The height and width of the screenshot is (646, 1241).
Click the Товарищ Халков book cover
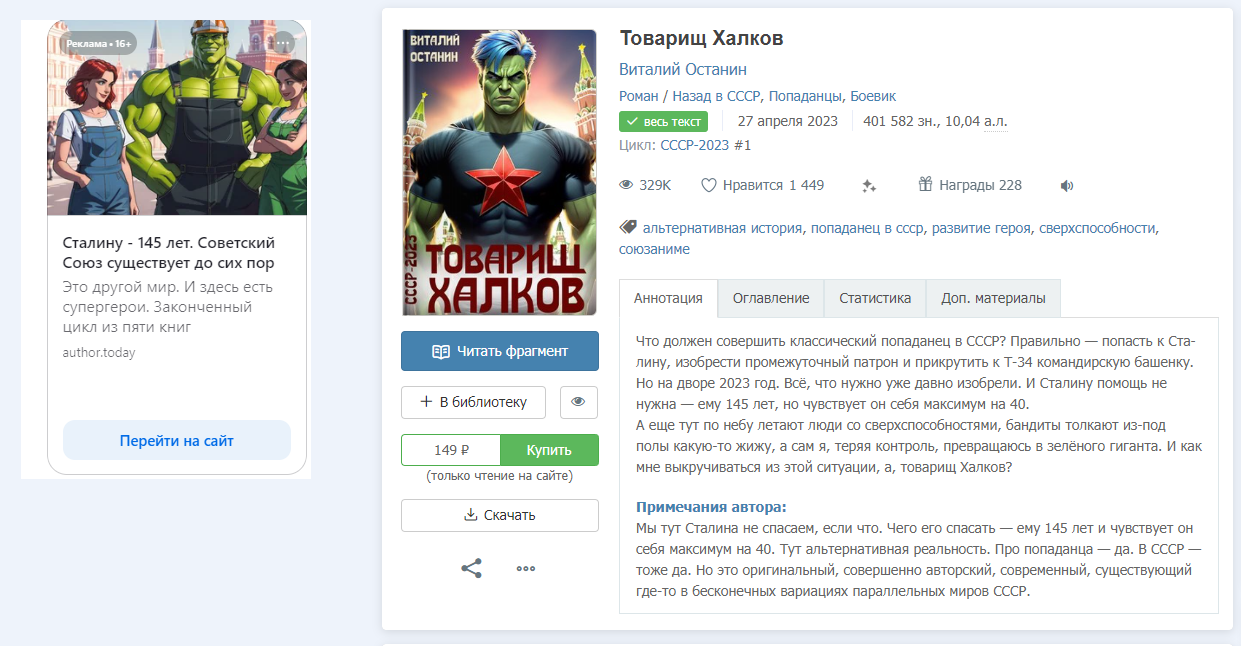[499, 172]
